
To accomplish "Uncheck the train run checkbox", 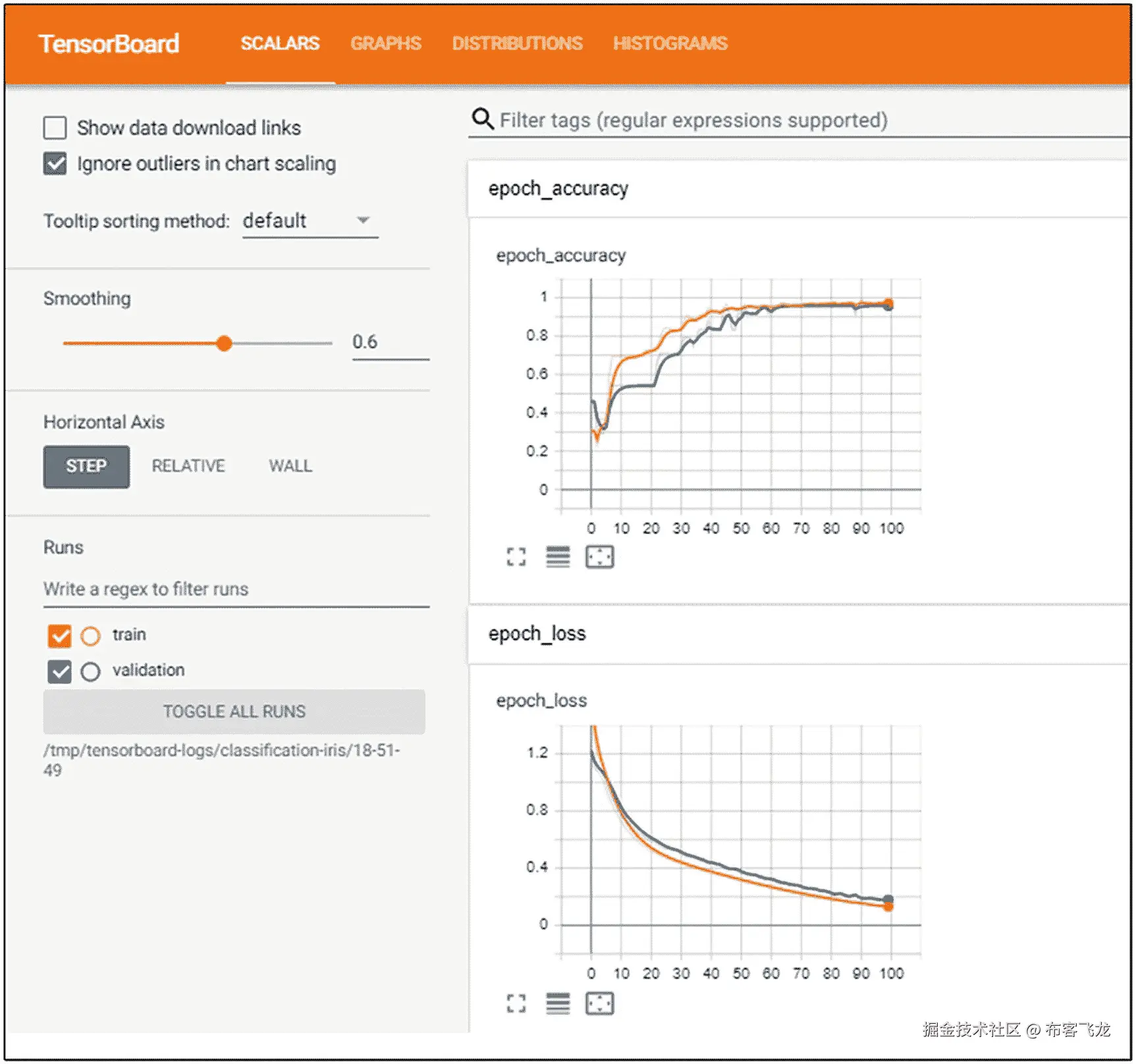I will (x=59, y=635).
